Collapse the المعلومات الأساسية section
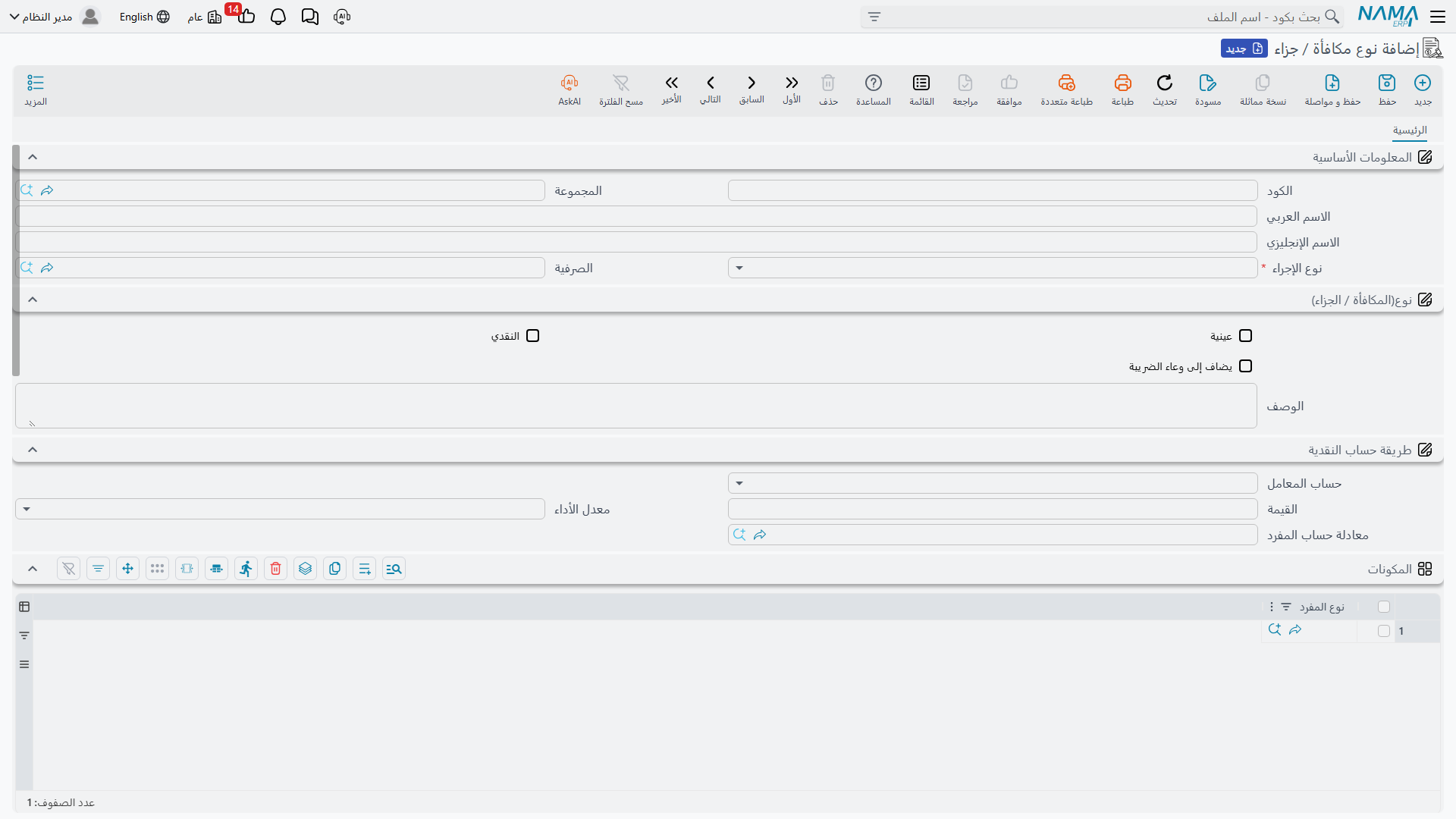 33,157
